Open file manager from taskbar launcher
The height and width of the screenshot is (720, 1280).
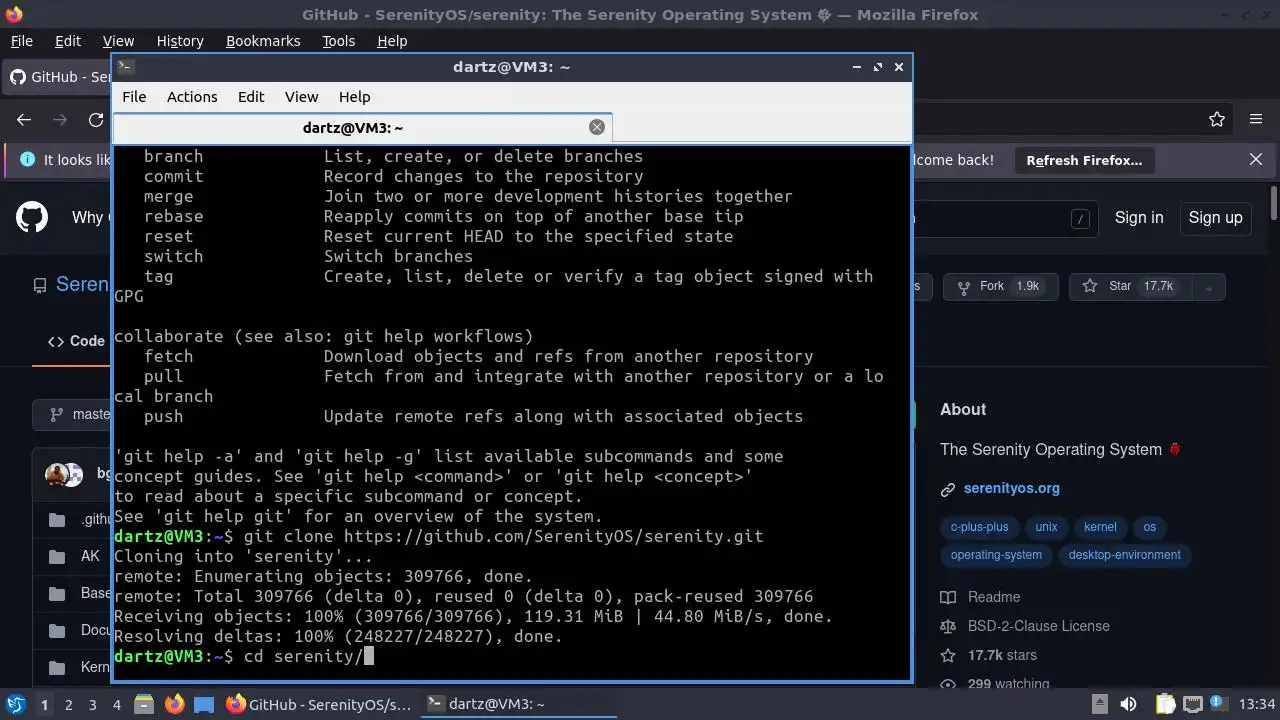tap(143, 705)
